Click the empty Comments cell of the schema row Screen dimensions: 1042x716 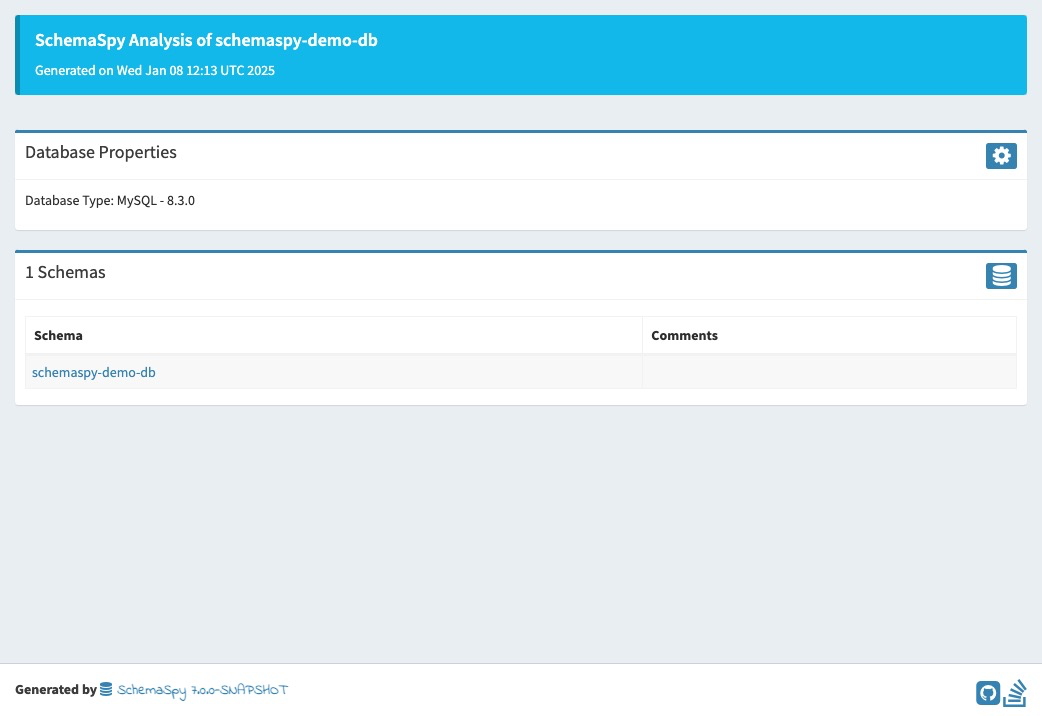[828, 371]
